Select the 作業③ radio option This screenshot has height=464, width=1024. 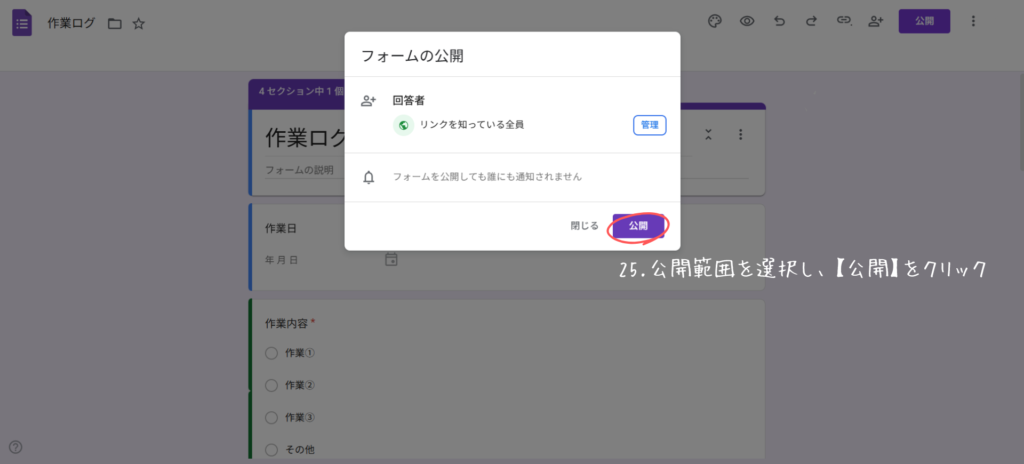coord(272,418)
